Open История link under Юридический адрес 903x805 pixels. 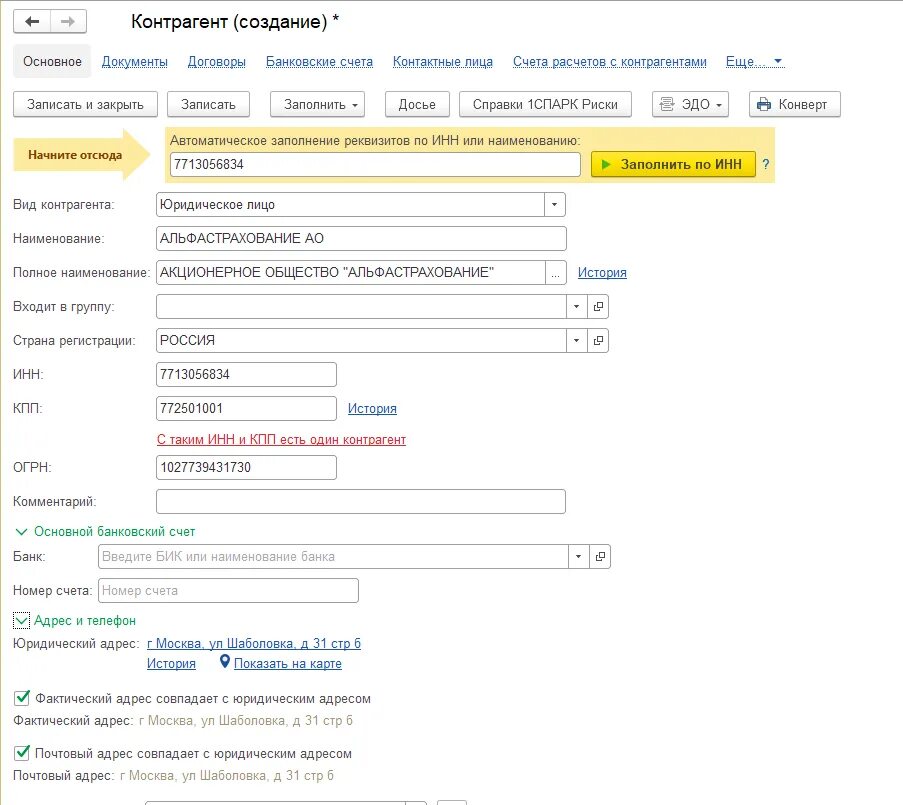click(x=171, y=663)
